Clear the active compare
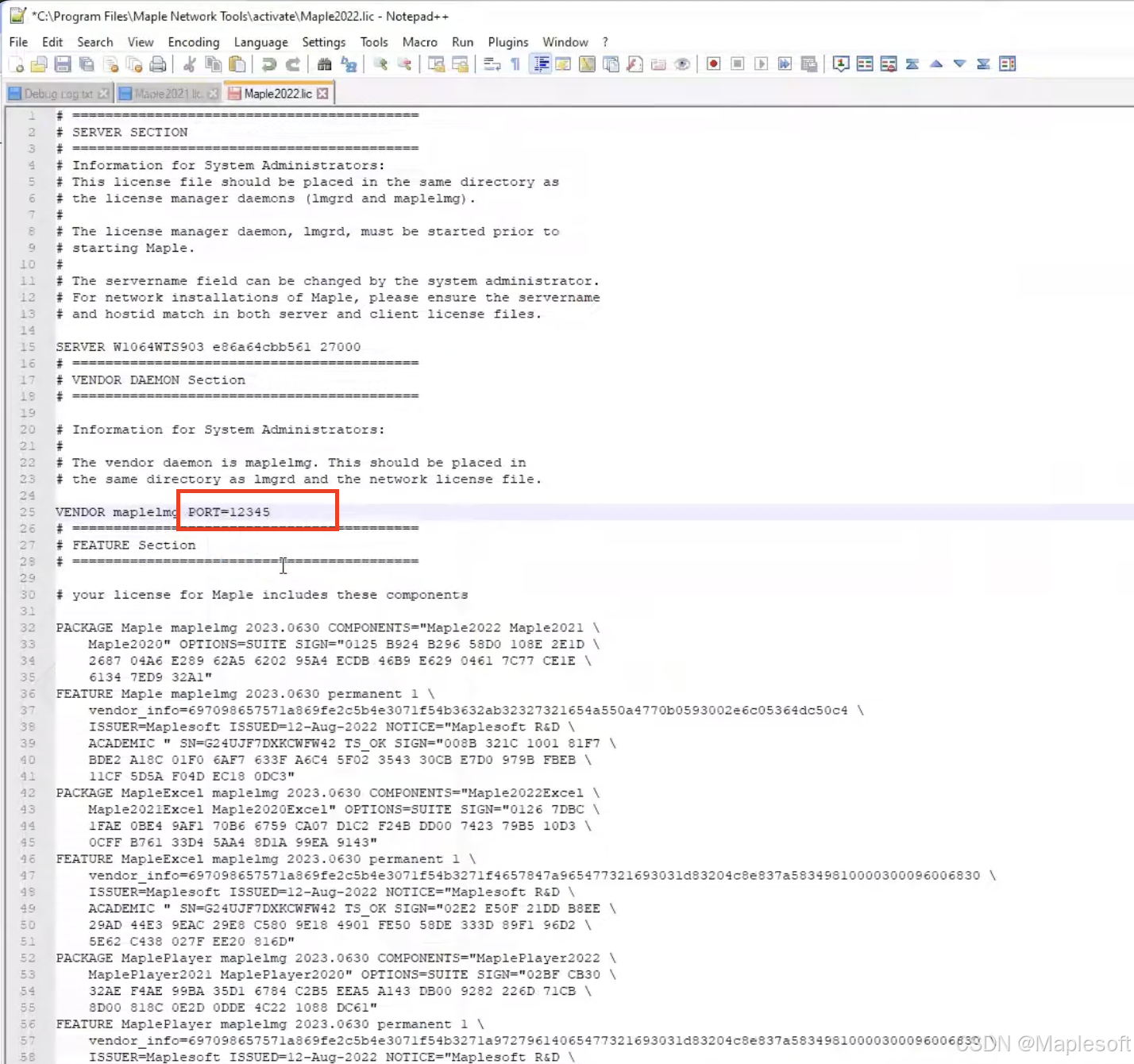This screenshot has width=1134, height=1064. pyautogui.click(x=889, y=64)
